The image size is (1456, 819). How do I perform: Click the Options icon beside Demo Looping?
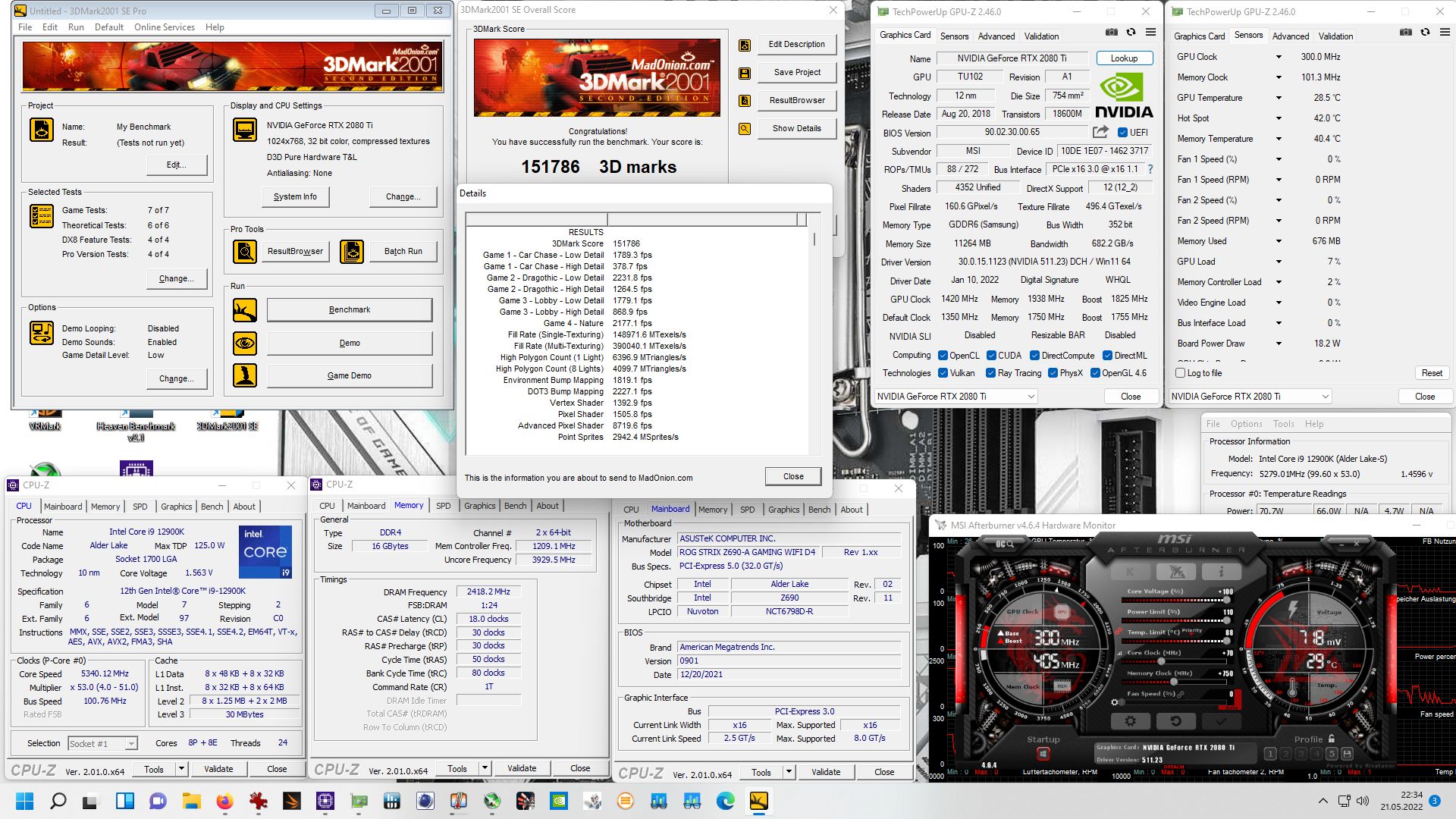(x=42, y=333)
